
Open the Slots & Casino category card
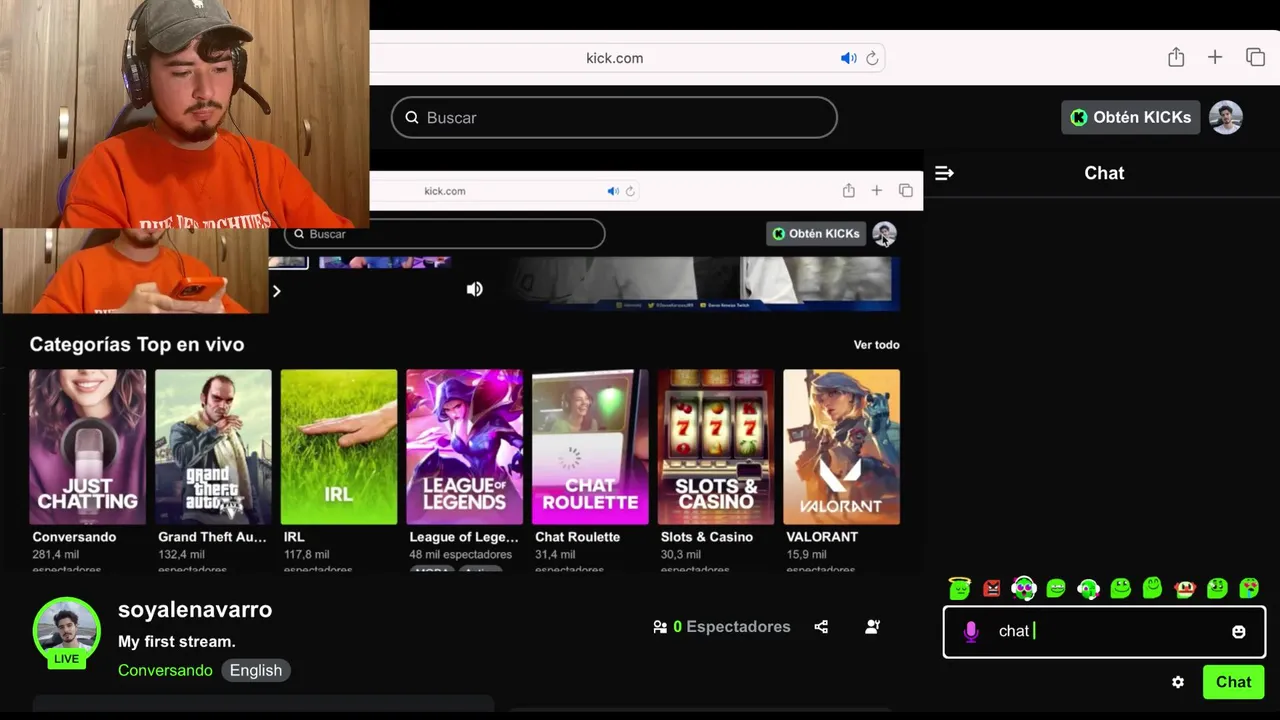click(716, 447)
